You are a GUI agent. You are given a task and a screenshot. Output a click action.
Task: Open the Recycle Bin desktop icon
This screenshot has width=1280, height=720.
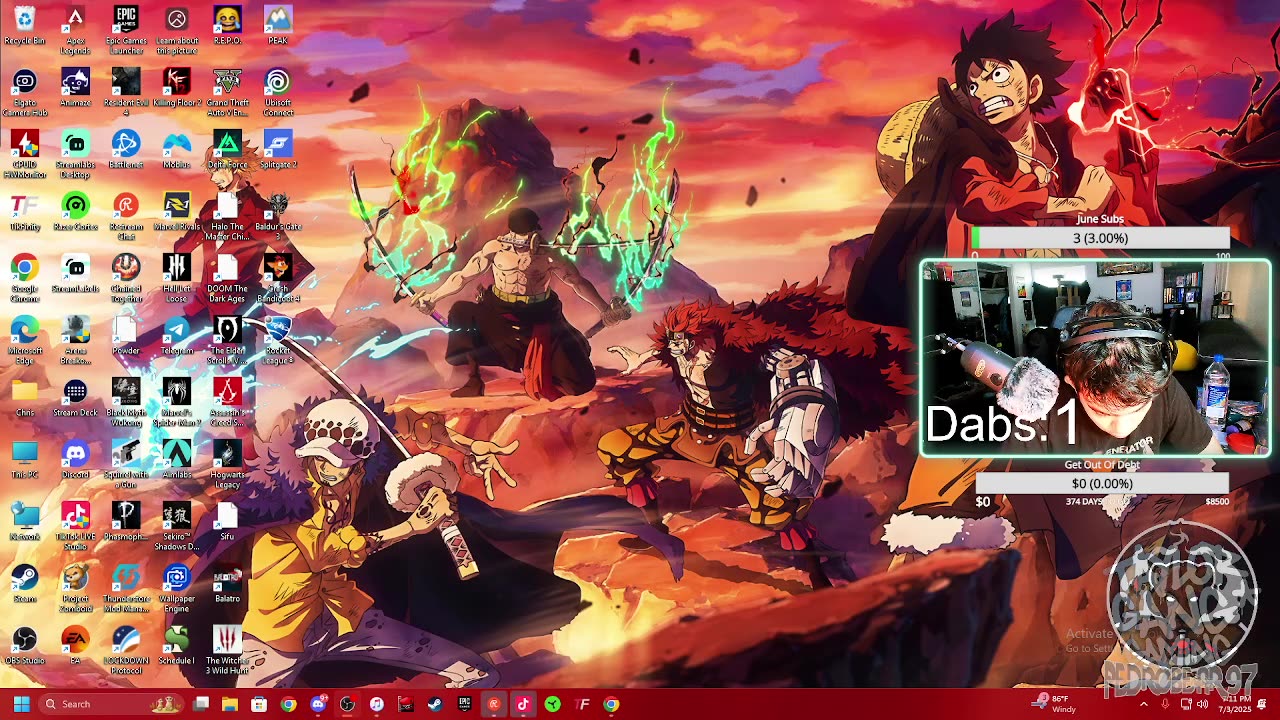pos(24,25)
